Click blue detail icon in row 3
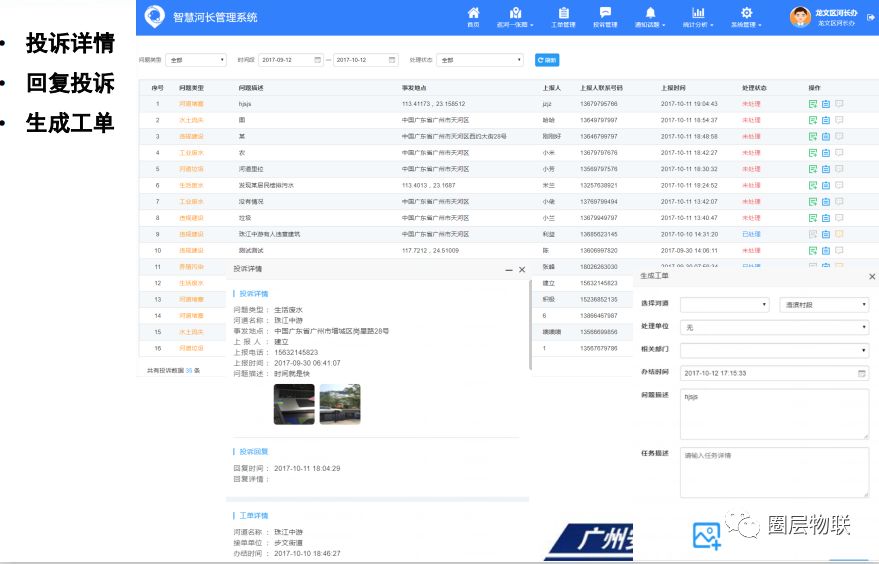 coord(826,136)
